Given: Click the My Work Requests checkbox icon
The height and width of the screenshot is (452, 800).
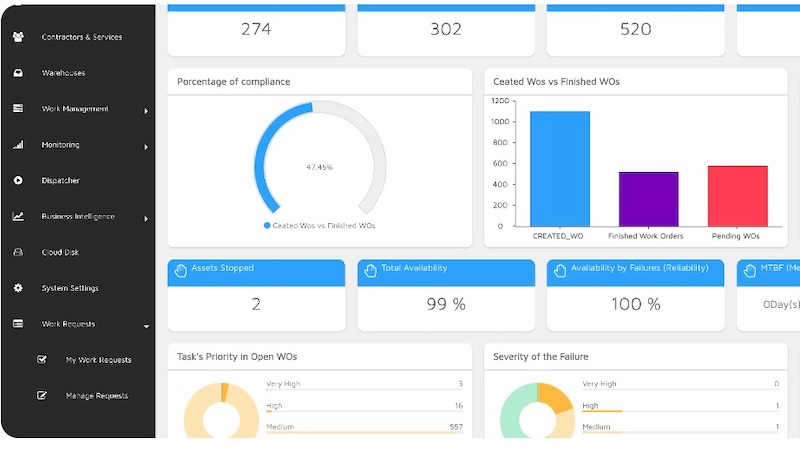Looking at the screenshot, I should click(x=42, y=360).
